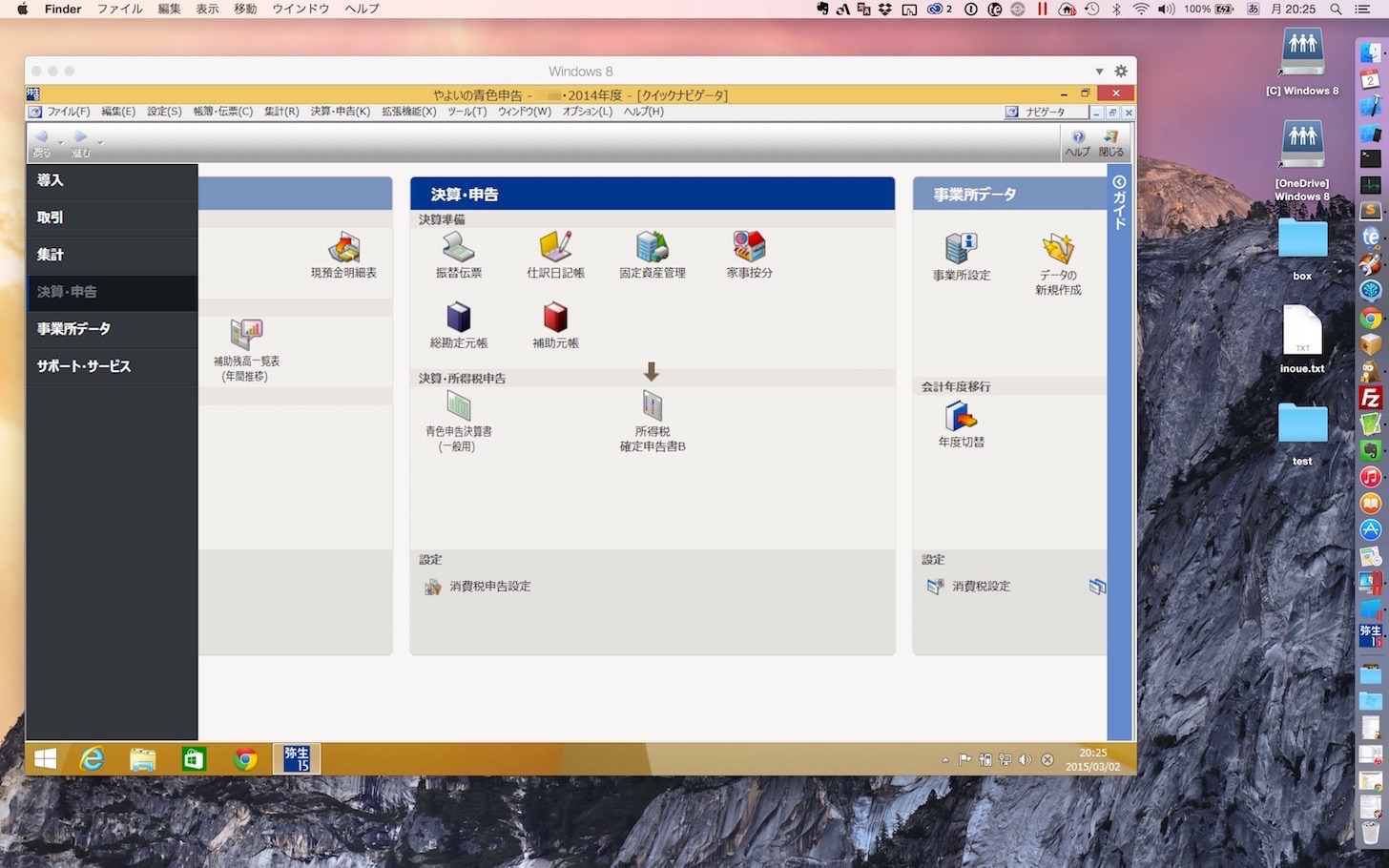This screenshot has width=1389, height=868.
Task: Select 集計 in the sidebar
Action: coord(112,255)
